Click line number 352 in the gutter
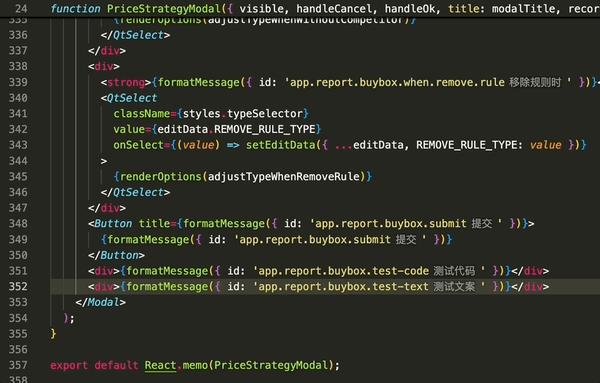Image resolution: width=600 pixels, height=383 pixels. click(x=18, y=287)
